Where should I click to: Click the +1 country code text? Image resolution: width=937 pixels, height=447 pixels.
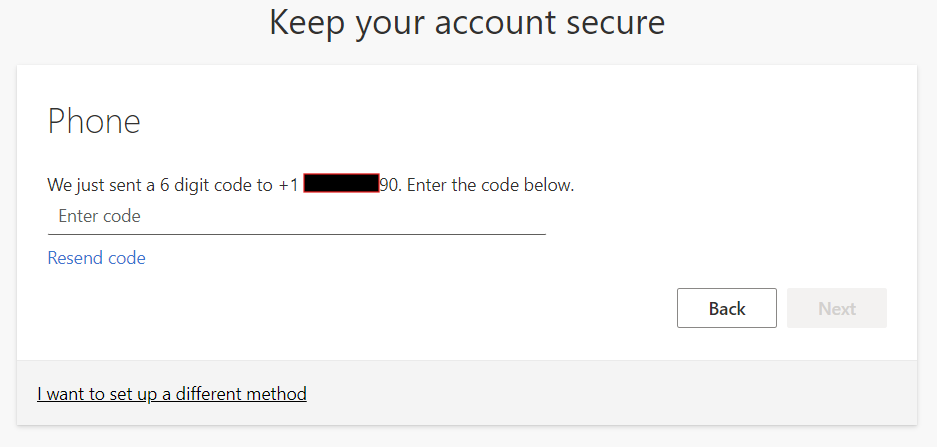[x=288, y=185]
